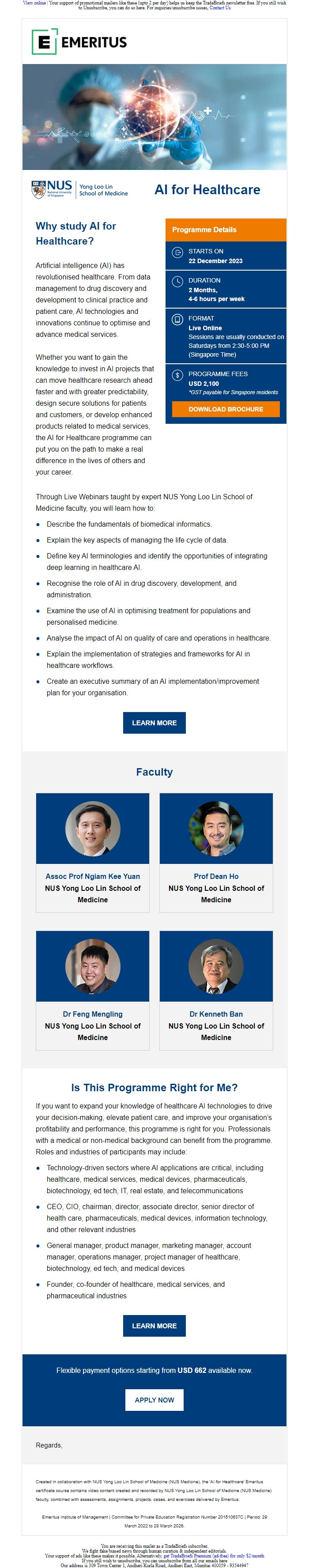Click Prof Dean Ho's portrait photo
The height and width of the screenshot is (1568, 309).
216,829
